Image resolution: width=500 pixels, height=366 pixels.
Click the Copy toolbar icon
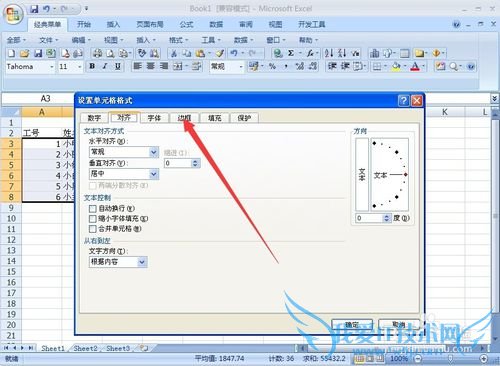click(187, 53)
